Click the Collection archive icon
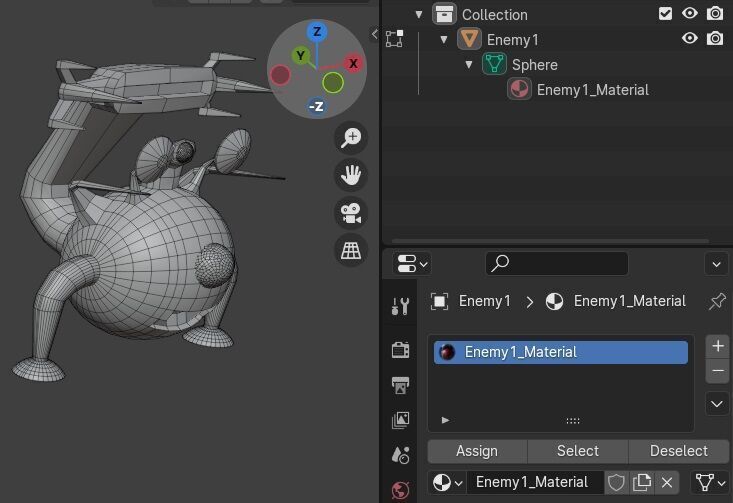Viewport: 733px width, 503px height. click(444, 14)
